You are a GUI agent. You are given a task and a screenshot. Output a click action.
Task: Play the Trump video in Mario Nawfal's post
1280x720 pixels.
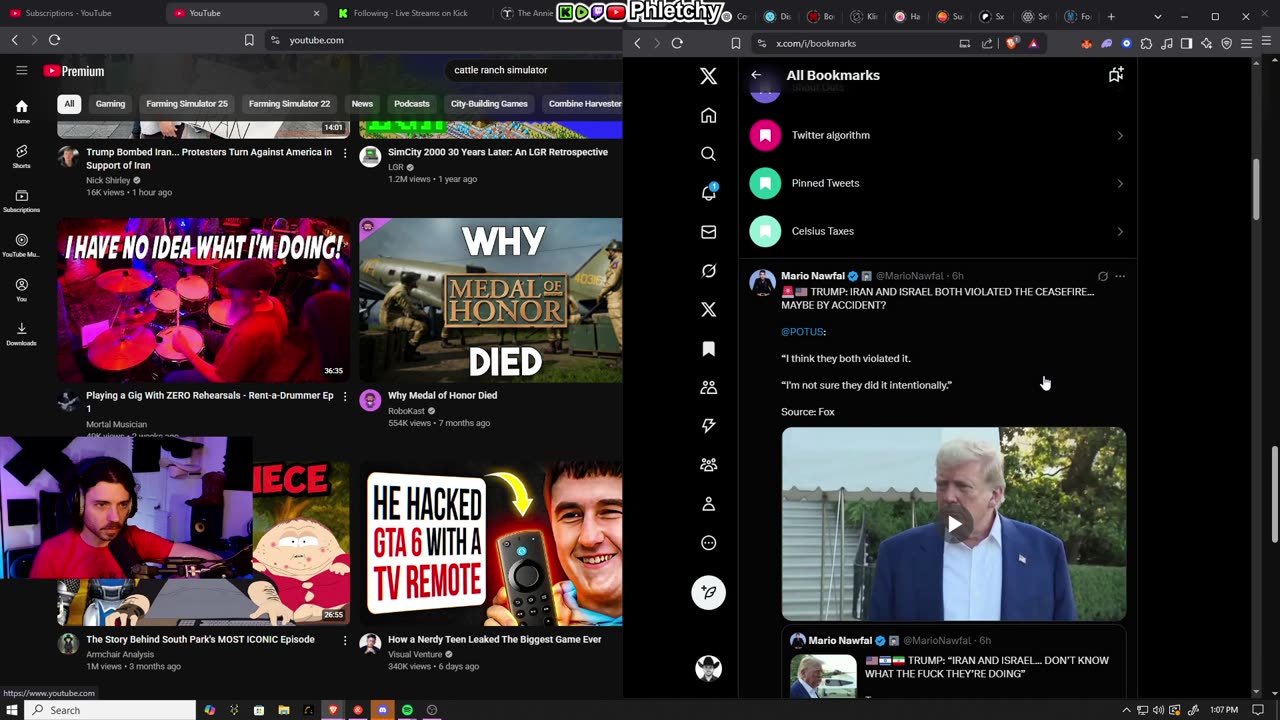(x=954, y=524)
